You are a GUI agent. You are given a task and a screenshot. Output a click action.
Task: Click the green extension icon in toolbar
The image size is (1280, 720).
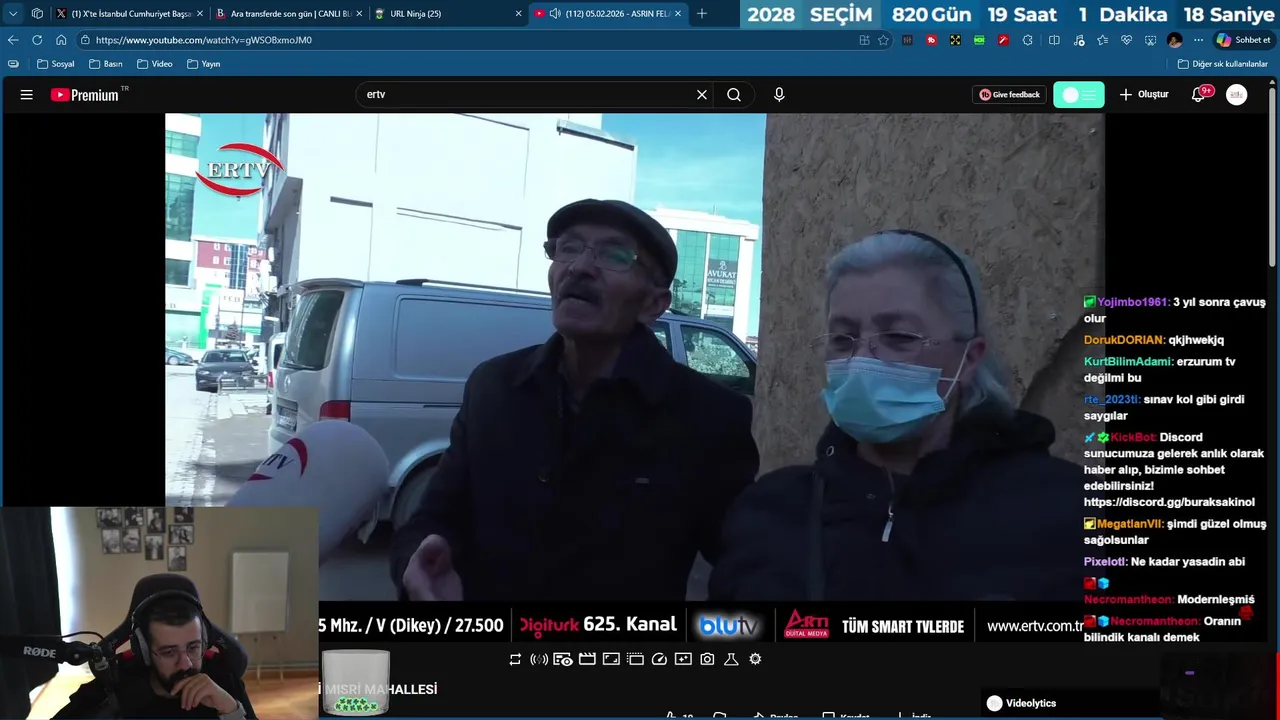(x=979, y=40)
